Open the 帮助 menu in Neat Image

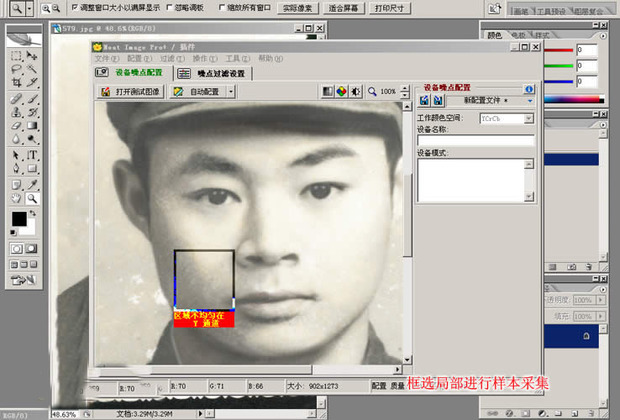point(264,59)
